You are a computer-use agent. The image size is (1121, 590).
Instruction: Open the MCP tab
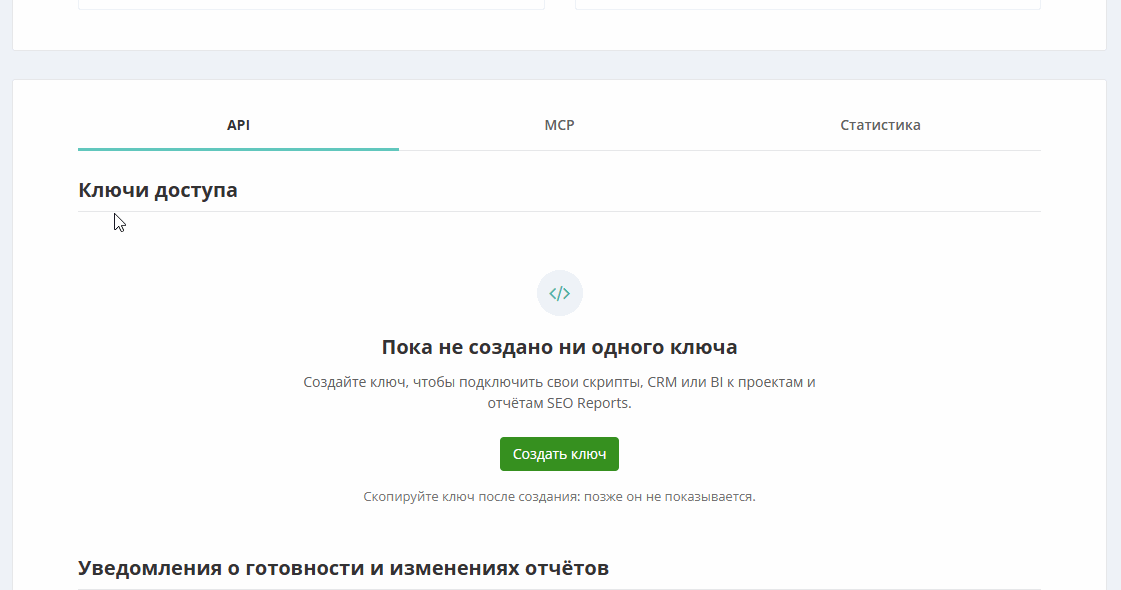[559, 125]
